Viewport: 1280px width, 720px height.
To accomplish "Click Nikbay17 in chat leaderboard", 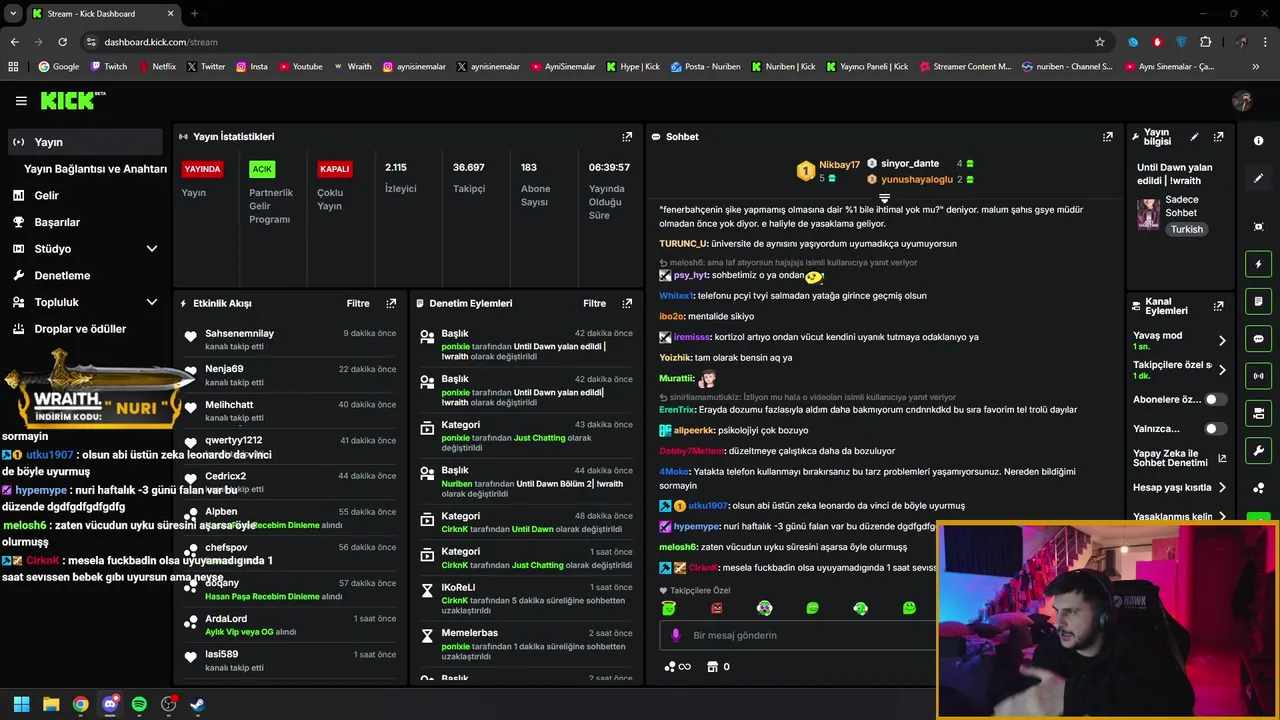I will [x=839, y=164].
